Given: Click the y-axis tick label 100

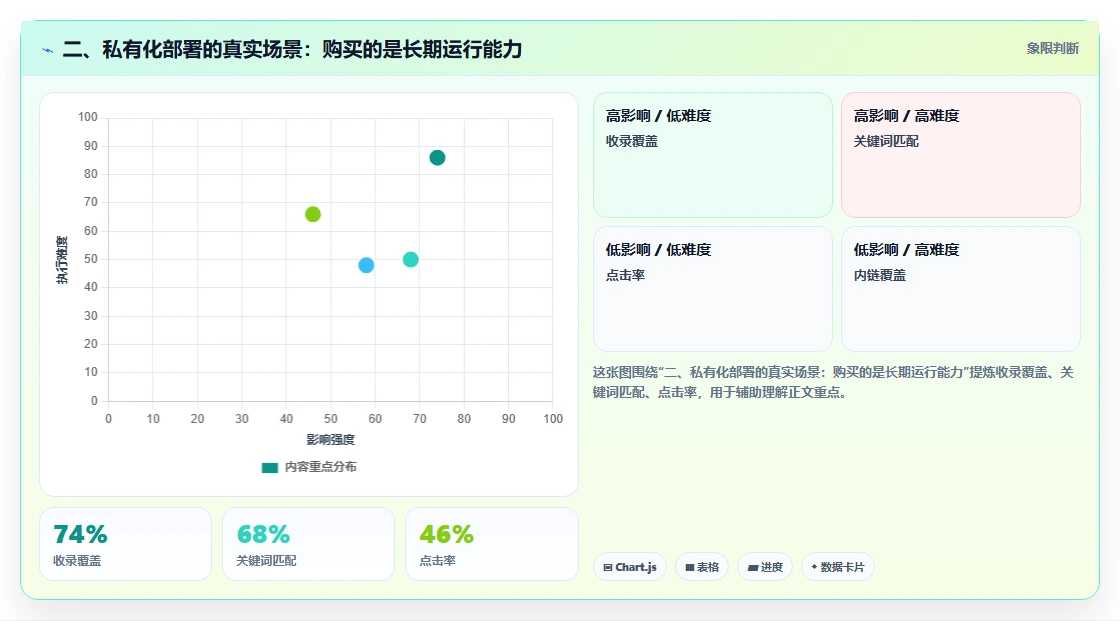Looking at the screenshot, I should point(88,116).
